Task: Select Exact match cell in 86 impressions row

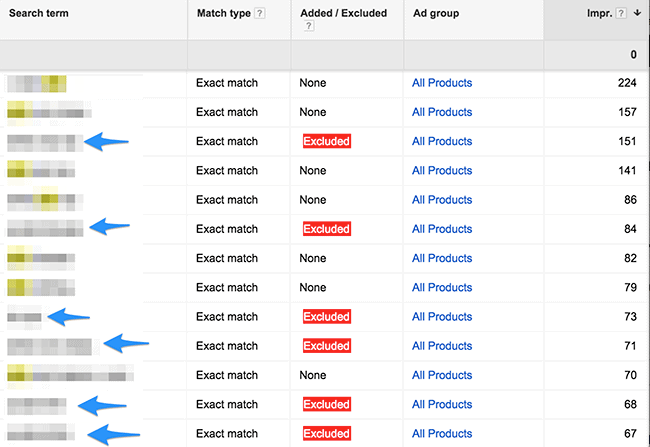Action: tap(227, 200)
